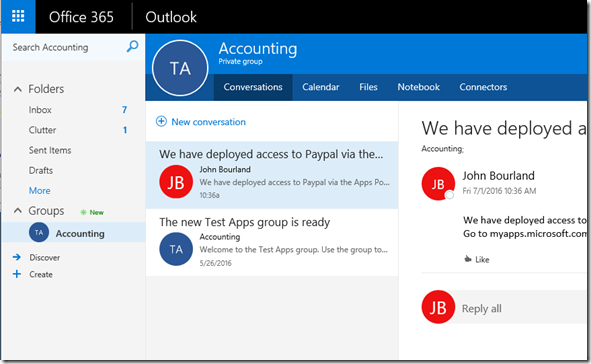
Task: Click the Reply all field
Action: pyautogui.click(x=522, y=307)
